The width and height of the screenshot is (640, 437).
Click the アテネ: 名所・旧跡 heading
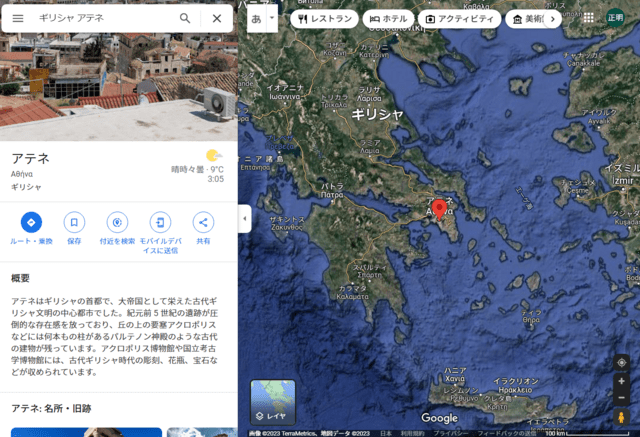51,408
